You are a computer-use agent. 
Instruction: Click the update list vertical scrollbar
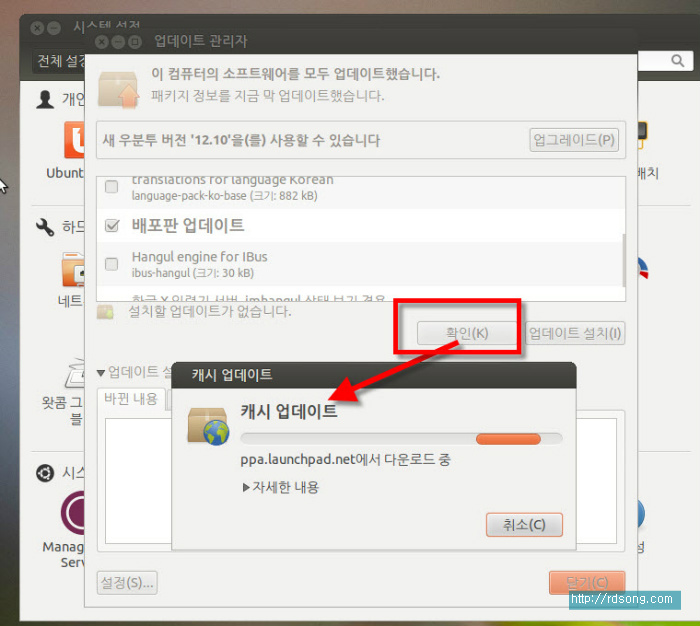625,259
